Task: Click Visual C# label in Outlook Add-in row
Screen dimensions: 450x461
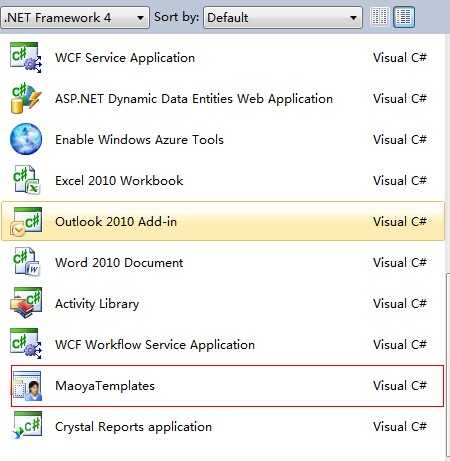Action: pyautogui.click(x=400, y=221)
